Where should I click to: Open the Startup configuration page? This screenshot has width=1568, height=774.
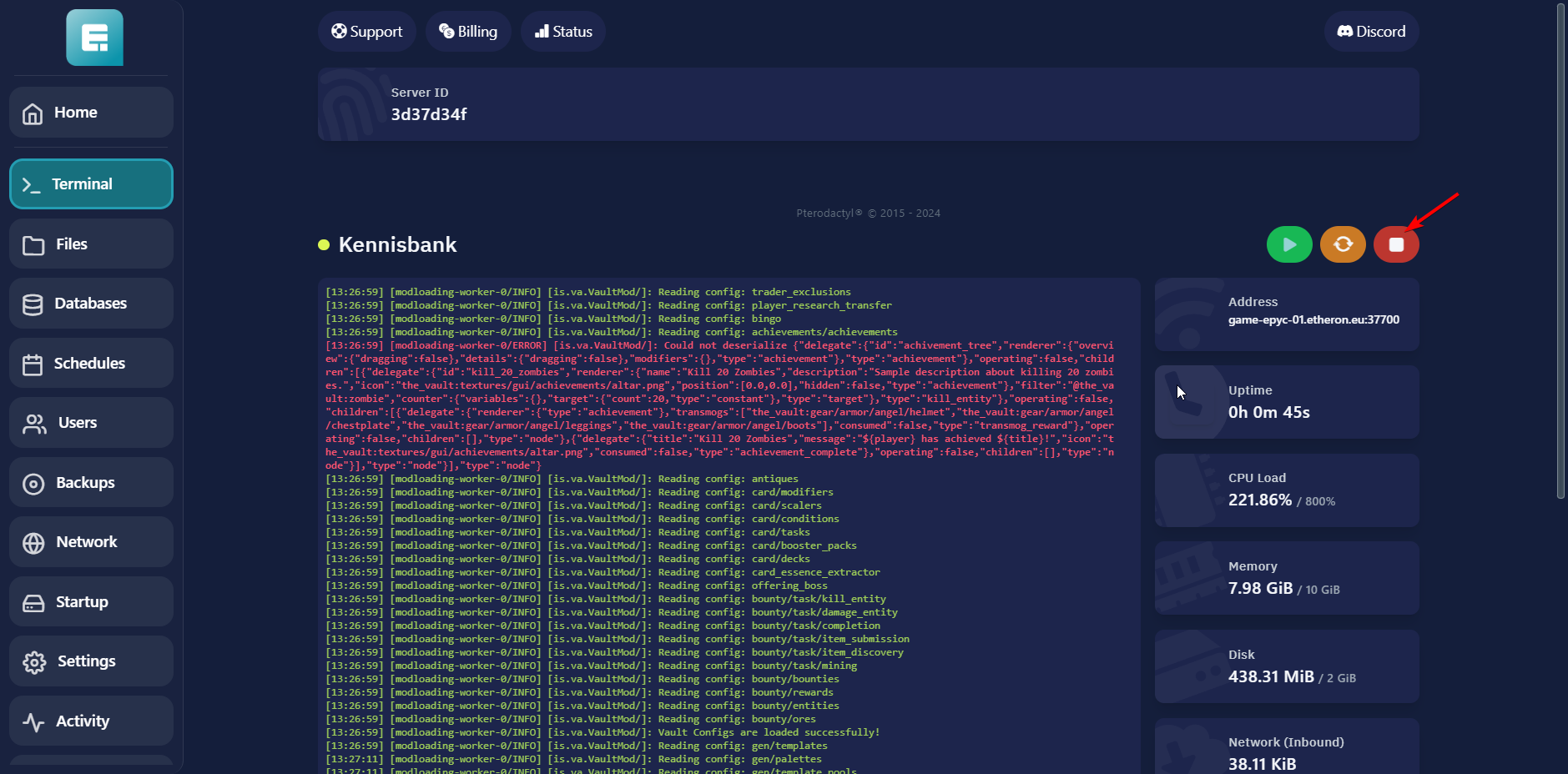coord(91,602)
